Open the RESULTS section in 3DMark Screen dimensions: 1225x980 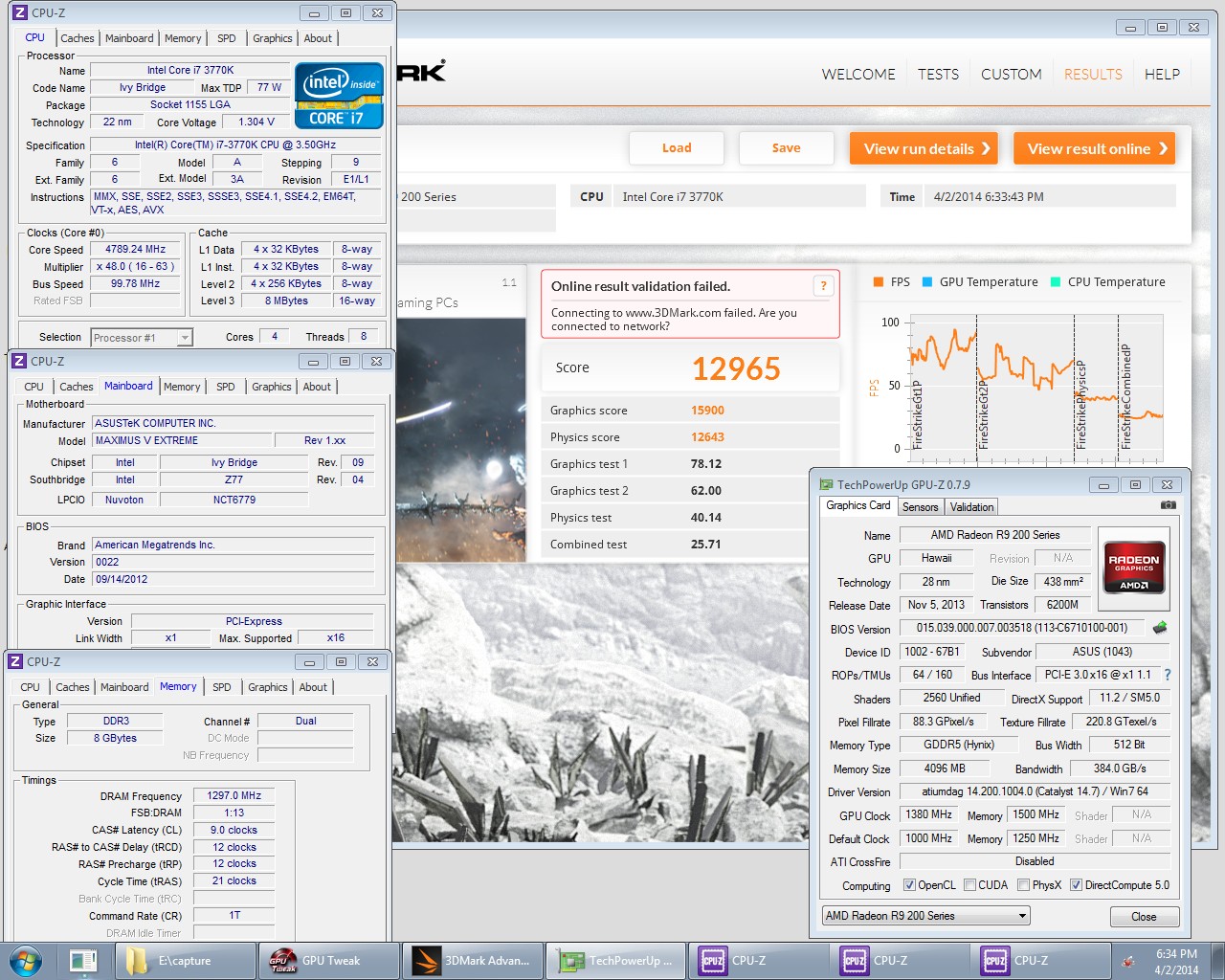tap(1093, 74)
